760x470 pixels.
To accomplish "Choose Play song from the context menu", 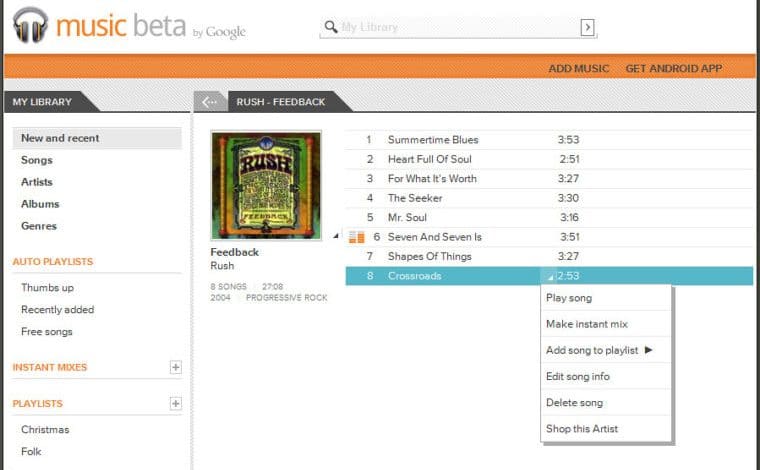I will coord(606,298).
